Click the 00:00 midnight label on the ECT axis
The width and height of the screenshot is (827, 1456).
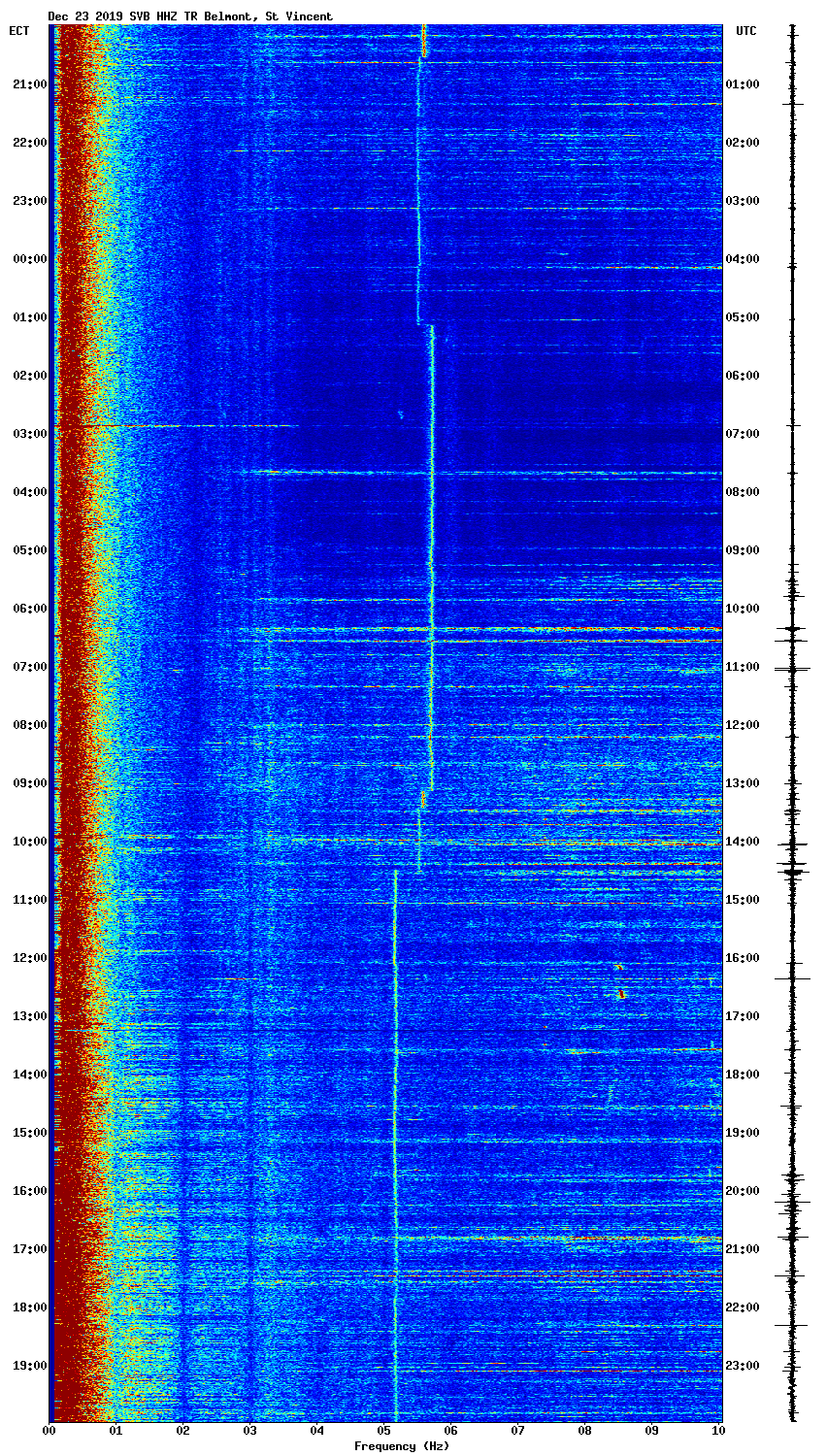(x=30, y=259)
